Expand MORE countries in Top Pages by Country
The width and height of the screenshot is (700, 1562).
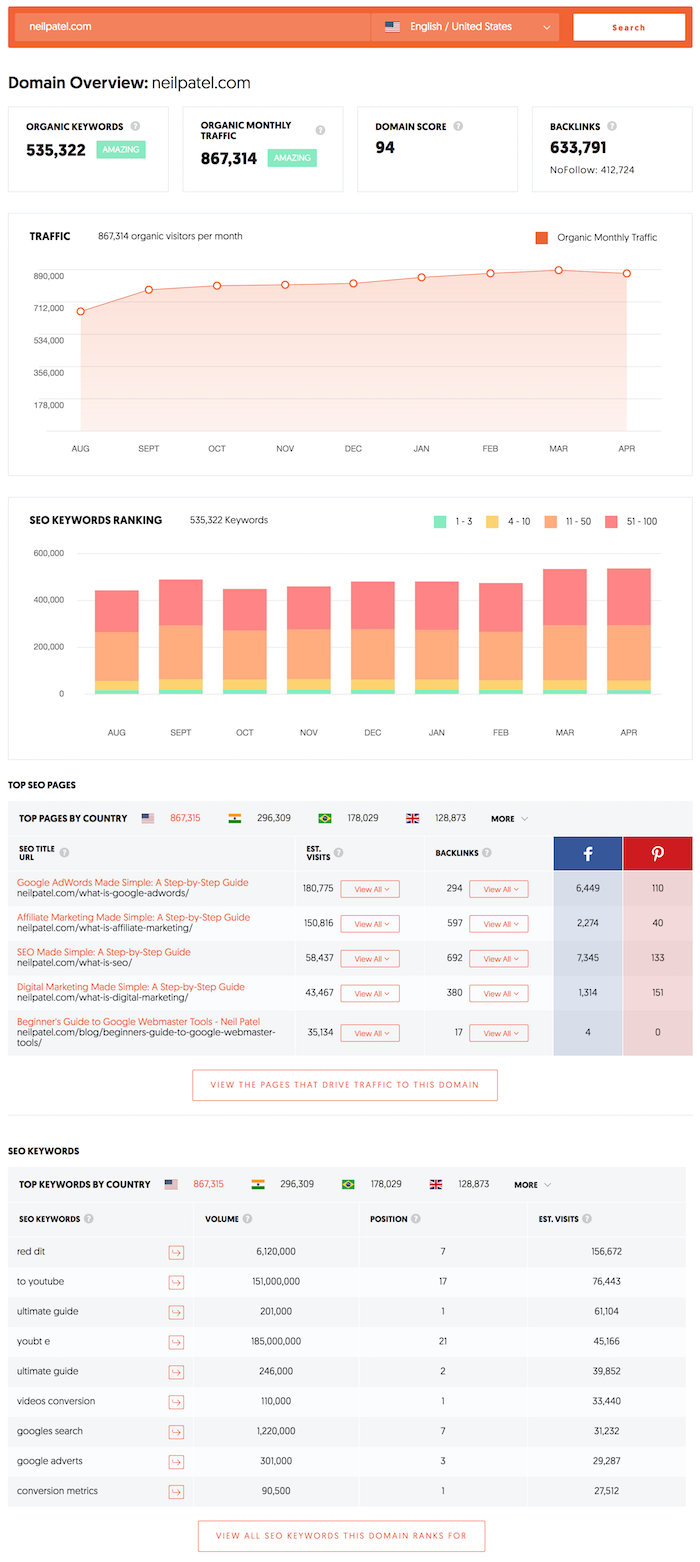point(509,819)
